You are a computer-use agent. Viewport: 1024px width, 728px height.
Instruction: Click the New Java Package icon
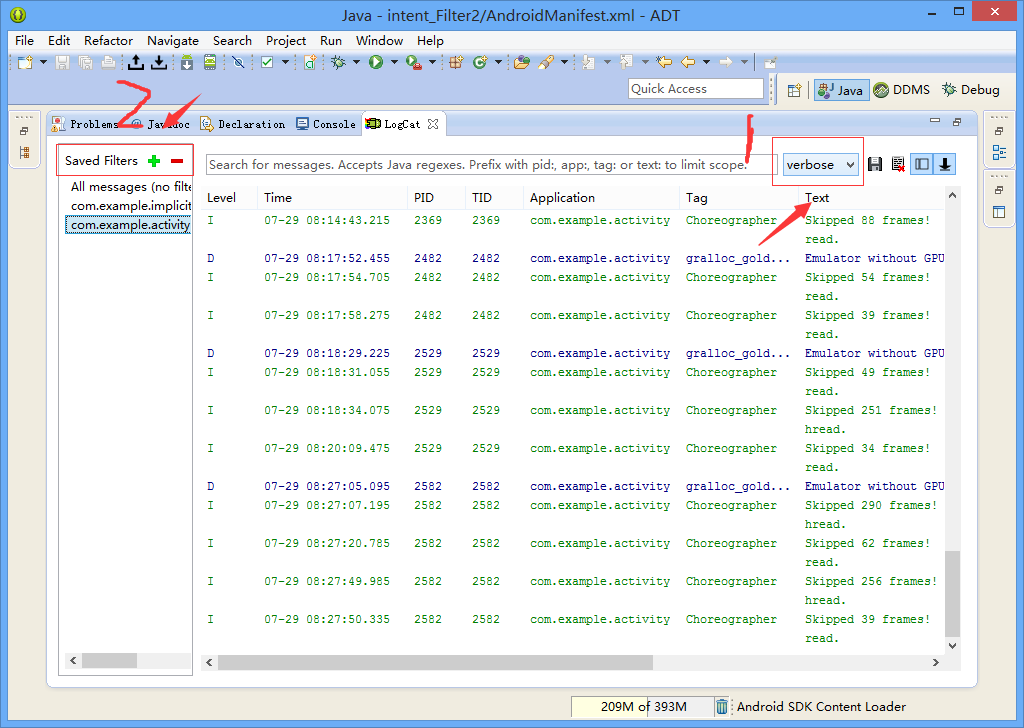point(456,63)
